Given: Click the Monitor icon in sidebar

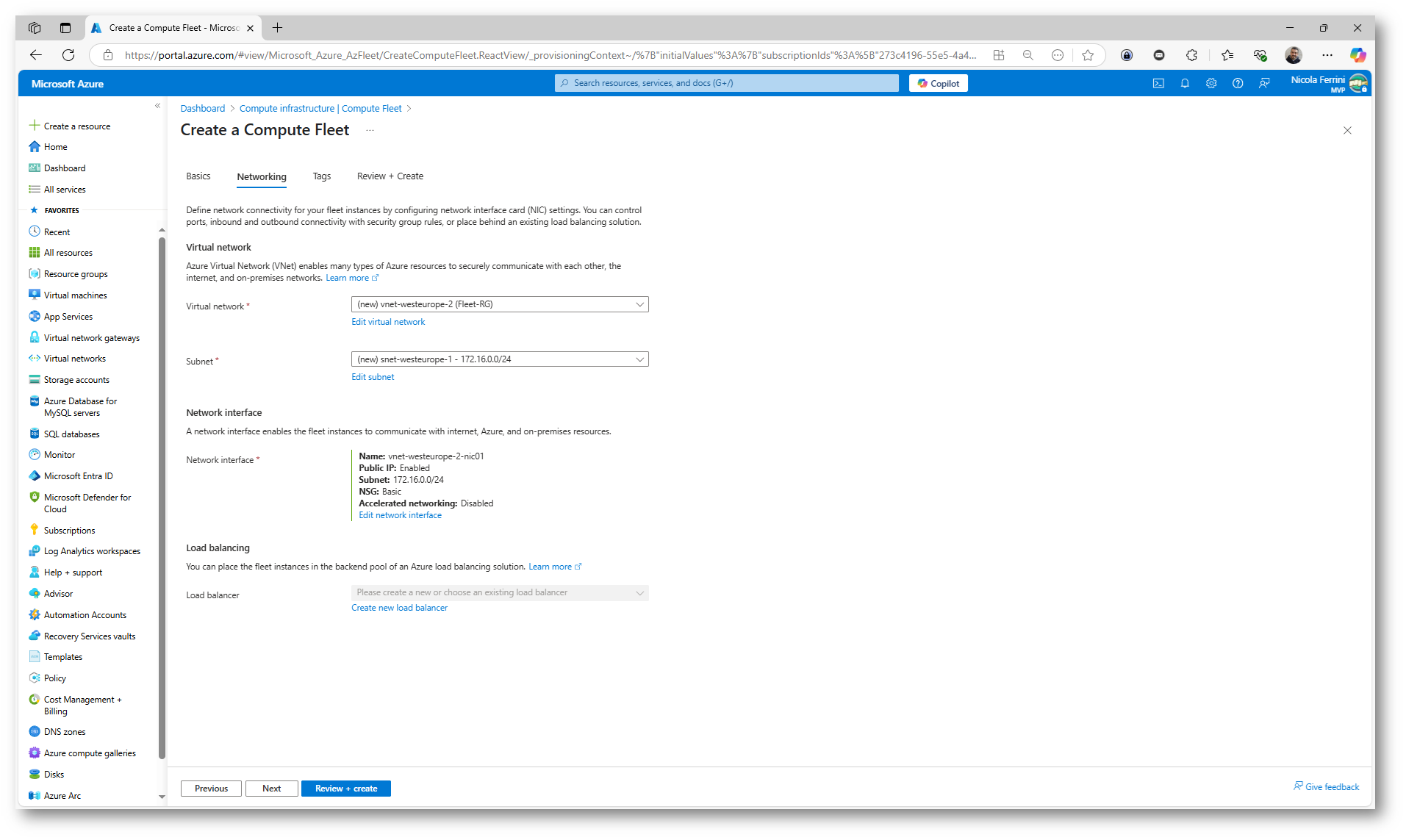Looking at the screenshot, I should (x=35, y=454).
